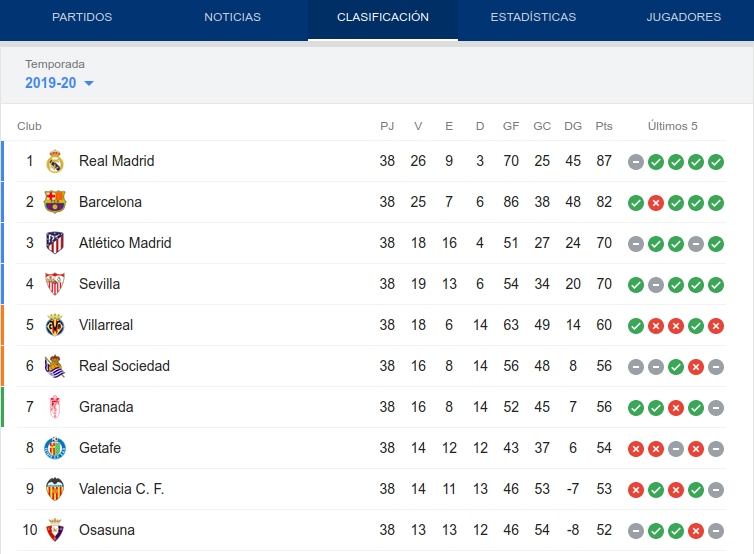754x554 pixels.
Task: Click the Pts column header
Action: pos(604,126)
